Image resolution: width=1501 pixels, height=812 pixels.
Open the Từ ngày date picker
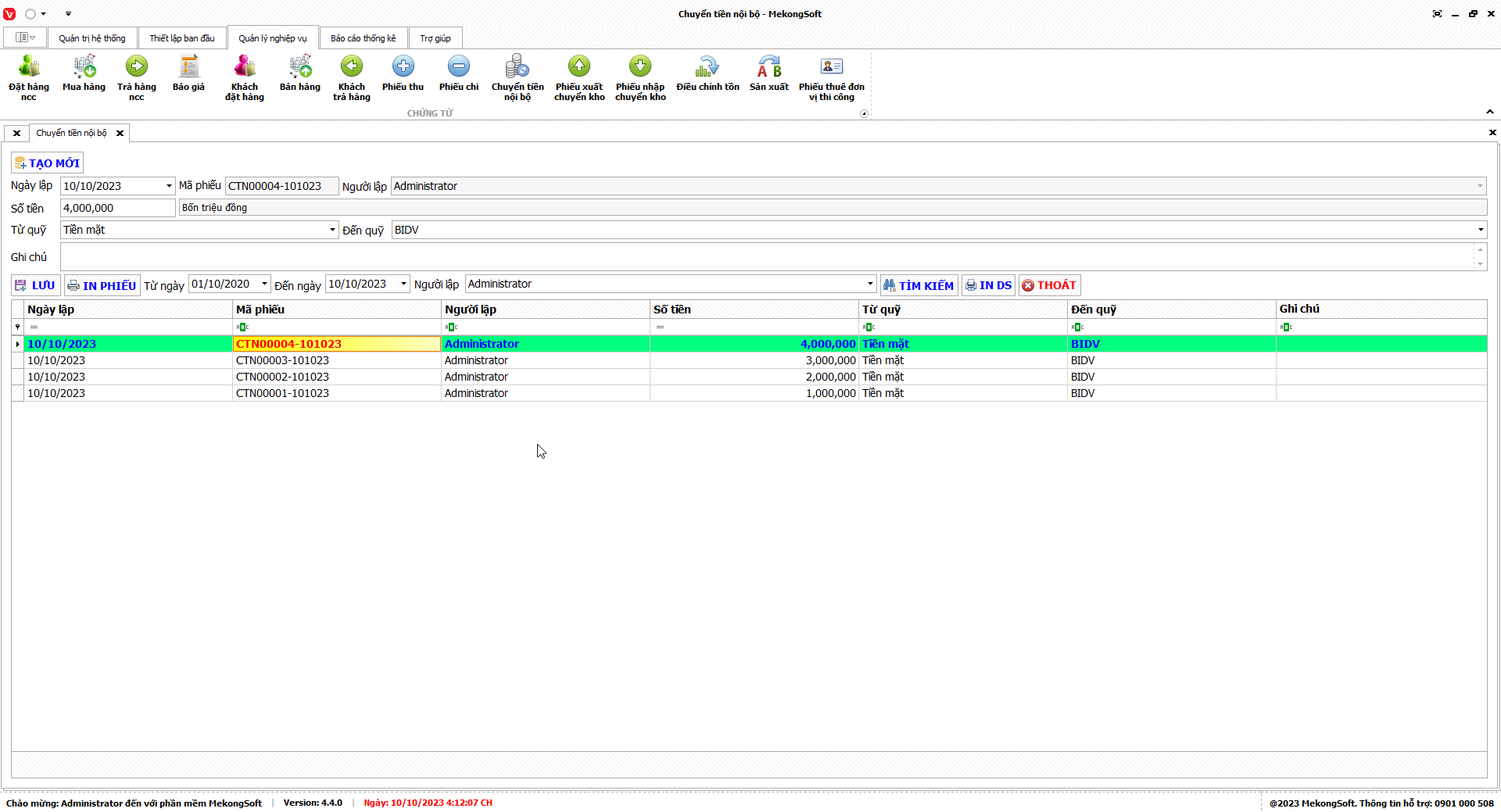[264, 284]
